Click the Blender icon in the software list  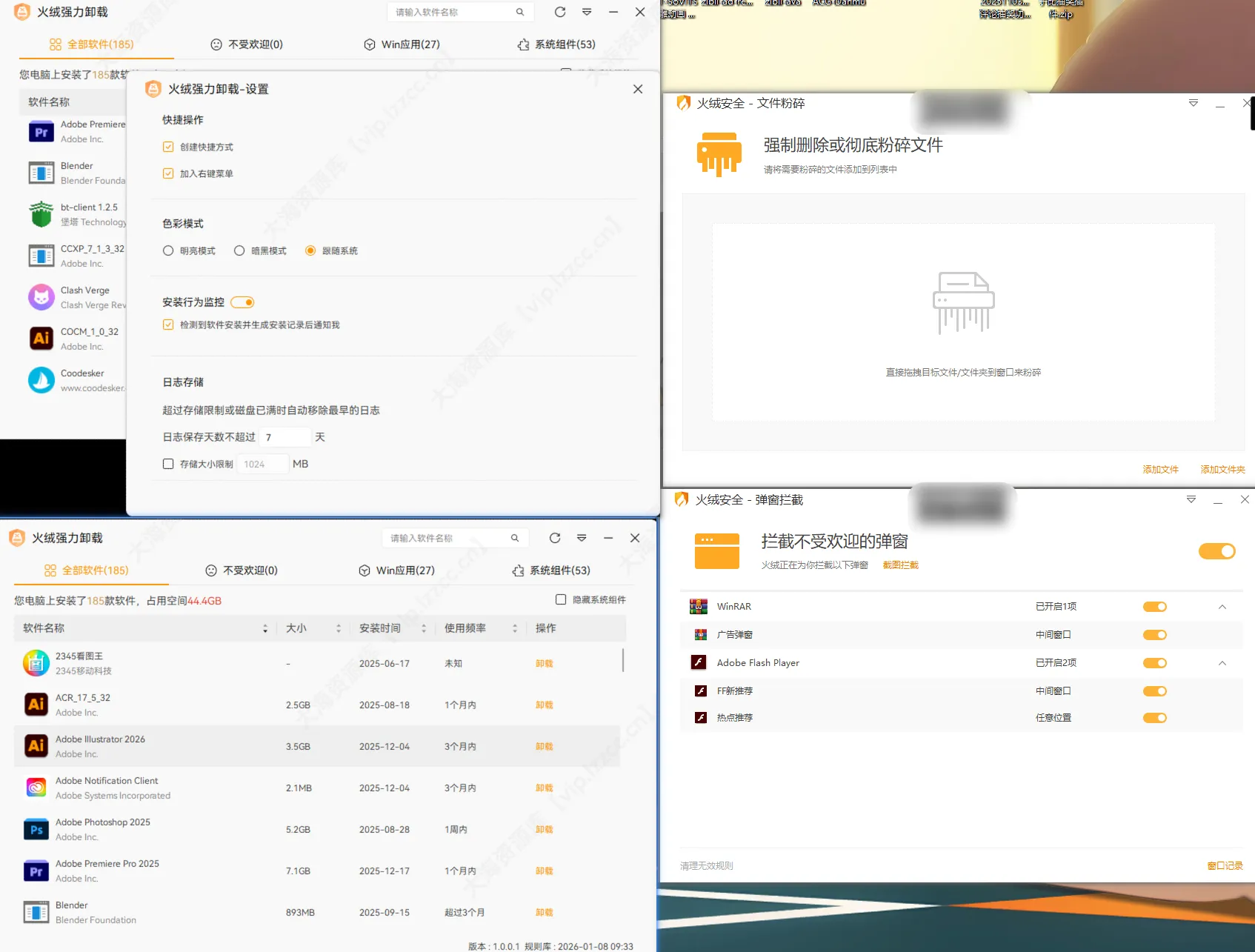pyautogui.click(x=35, y=912)
